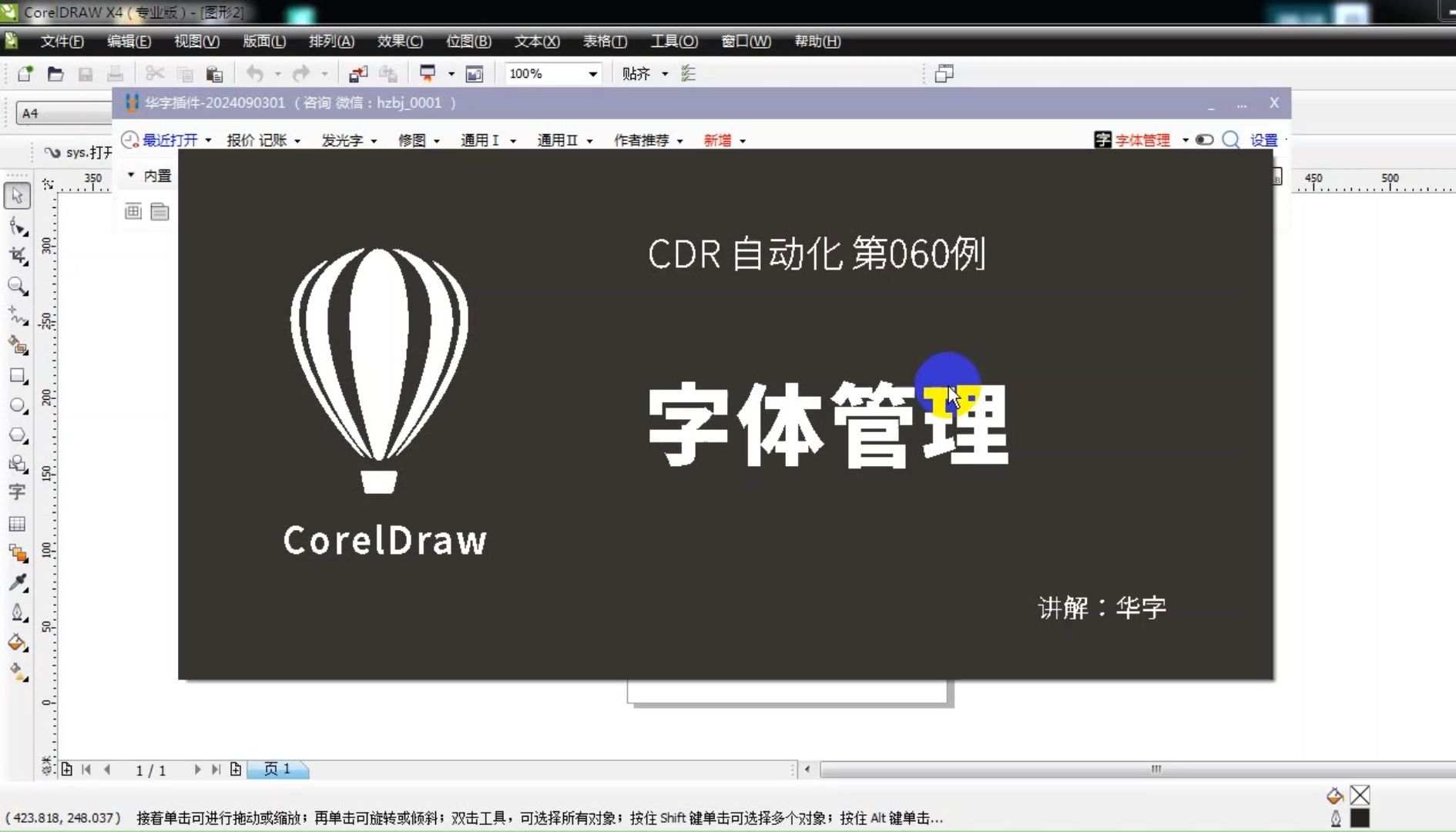Click the list view icon under 内置
This screenshot has width=1456, height=832.
click(x=159, y=211)
